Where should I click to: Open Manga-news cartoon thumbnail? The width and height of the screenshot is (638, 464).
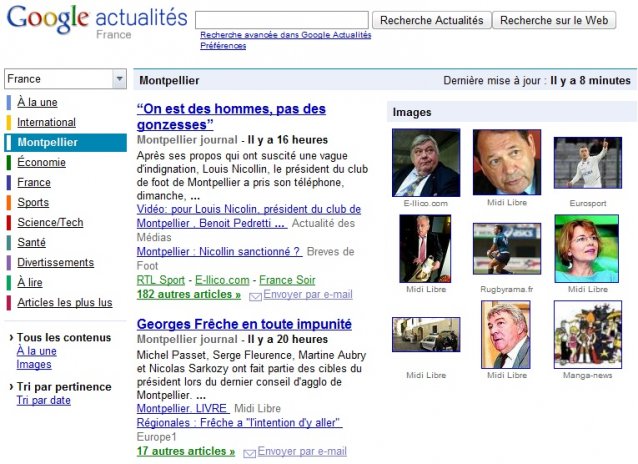pyautogui.click(x=588, y=335)
